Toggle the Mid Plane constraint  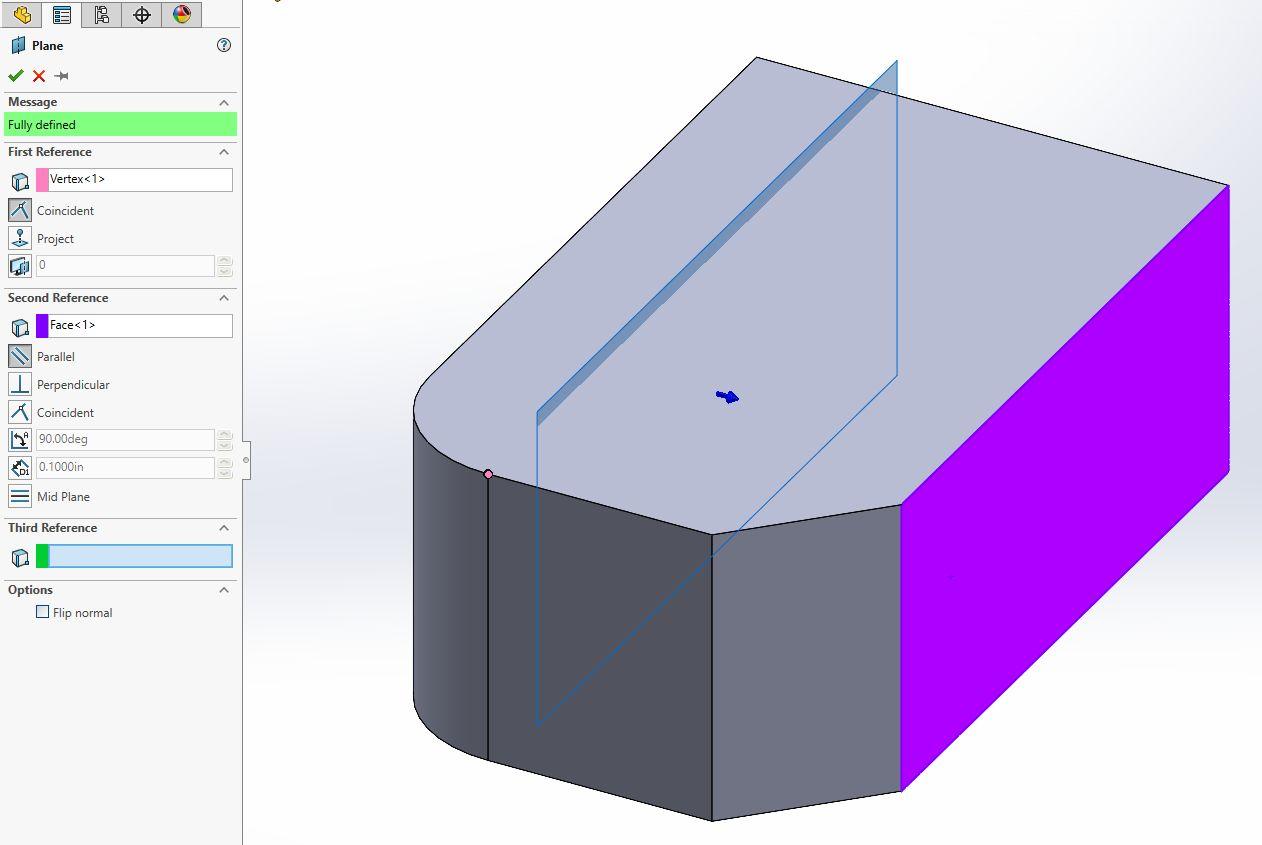tap(20, 496)
